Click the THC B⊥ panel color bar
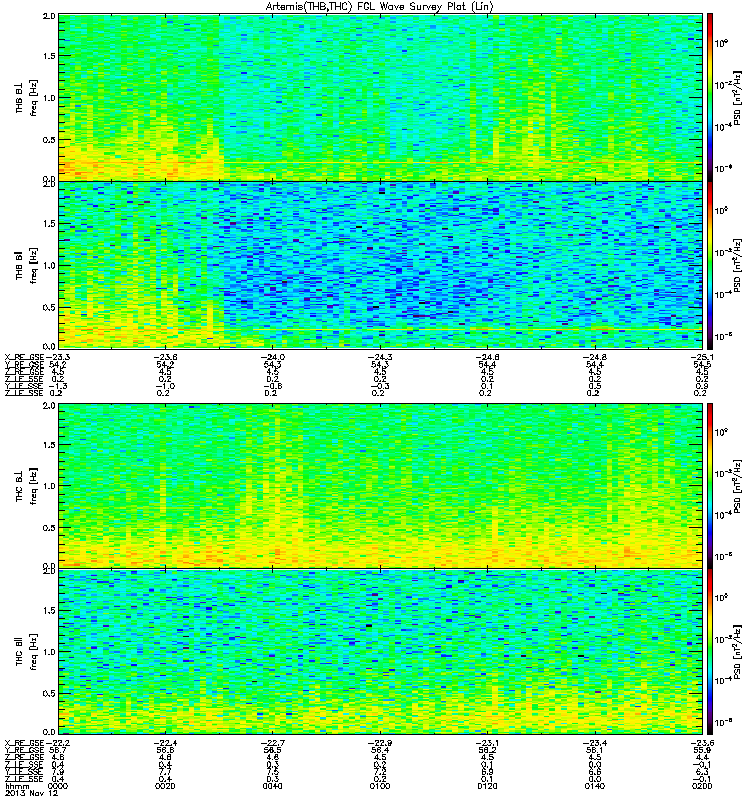The width and height of the screenshot is (750, 800). [710, 486]
